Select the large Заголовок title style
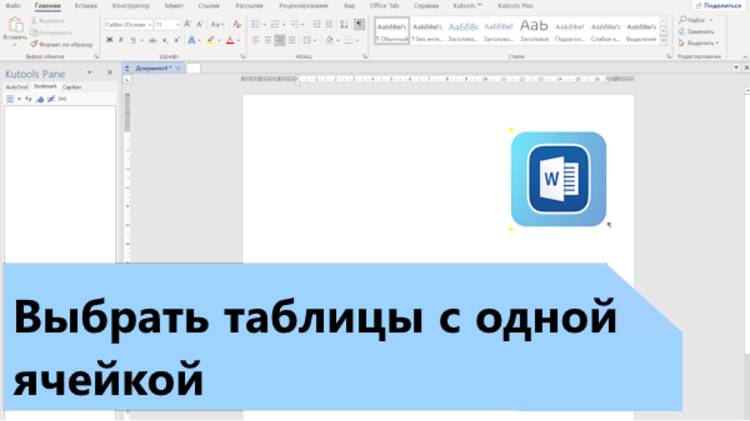 pyautogui.click(x=534, y=31)
